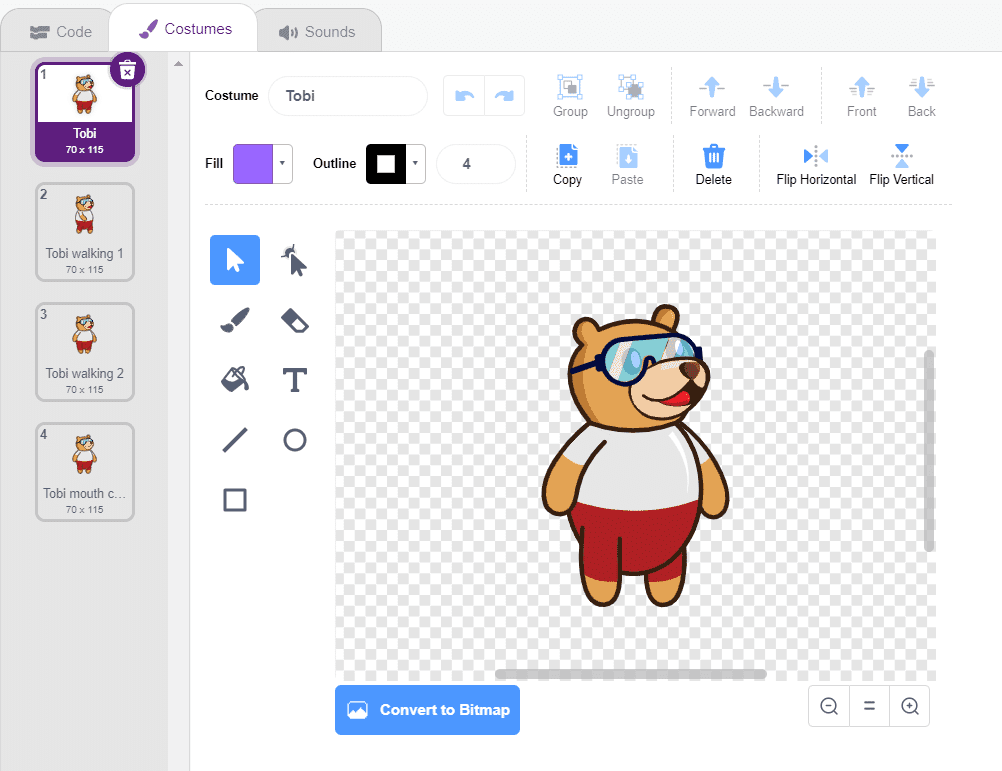
Task: Select the Fill tool
Action: [235, 380]
